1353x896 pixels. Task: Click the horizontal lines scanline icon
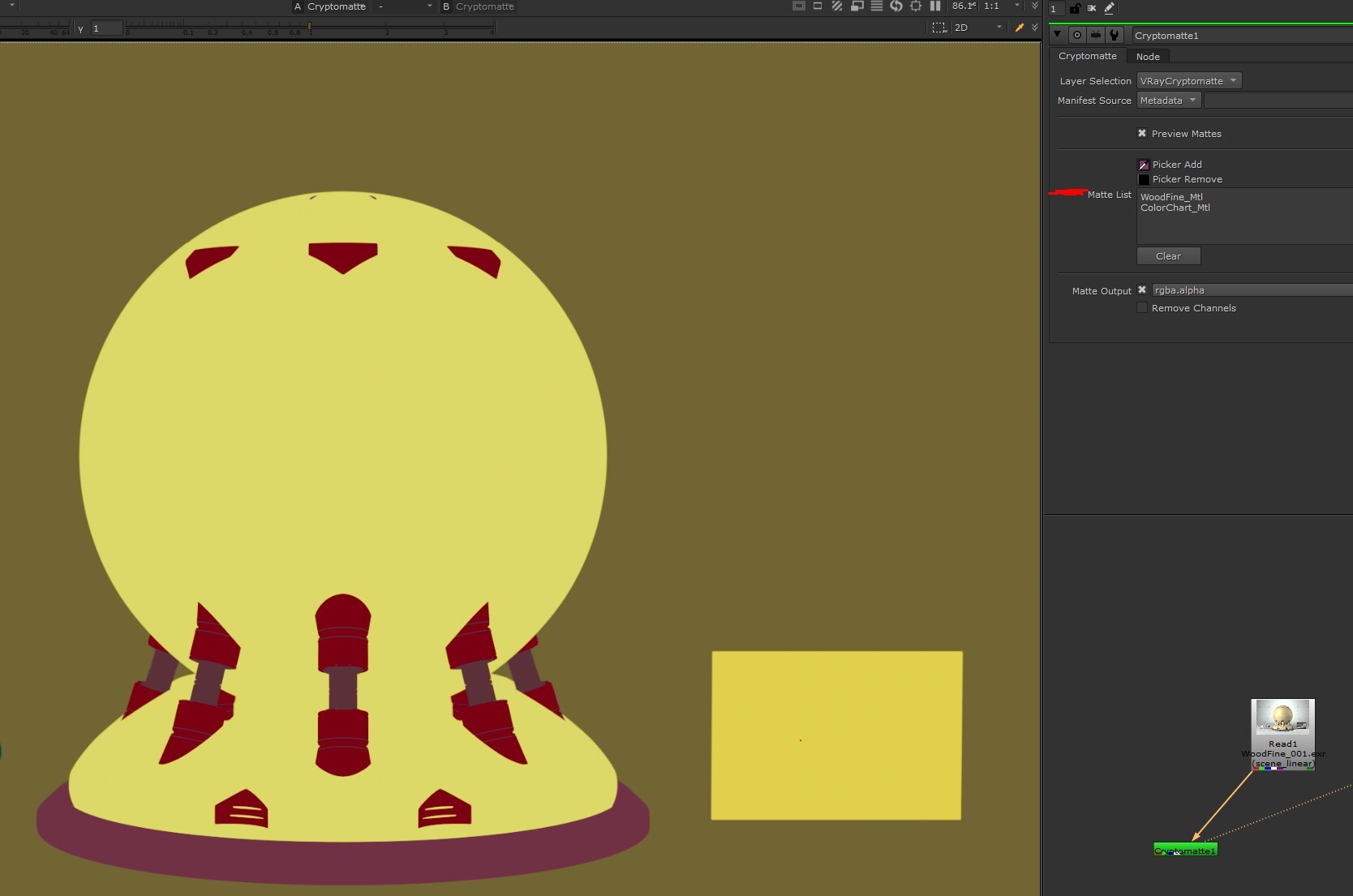[877, 6]
